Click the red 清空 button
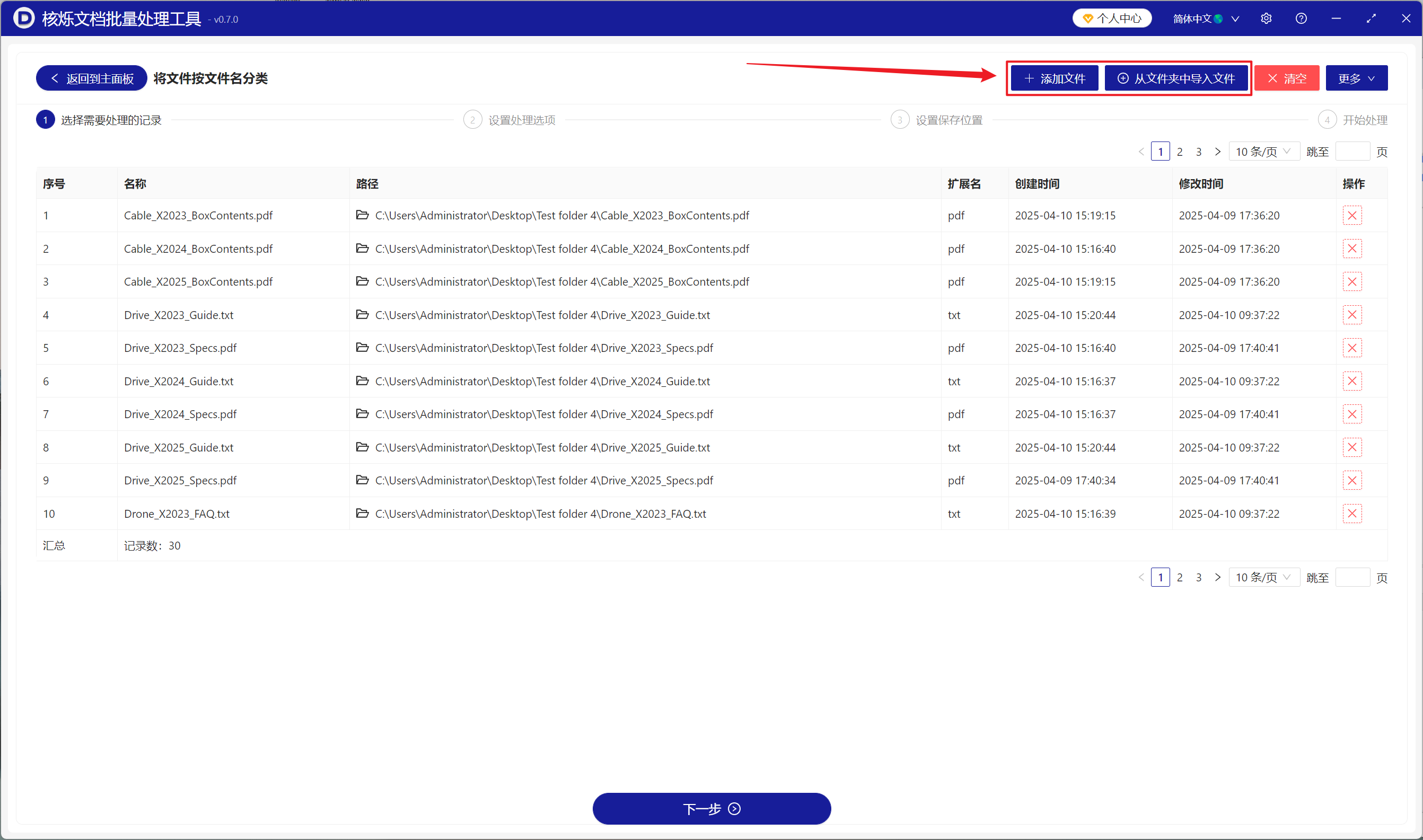Image resolution: width=1423 pixels, height=840 pixels. (1287, 78)
